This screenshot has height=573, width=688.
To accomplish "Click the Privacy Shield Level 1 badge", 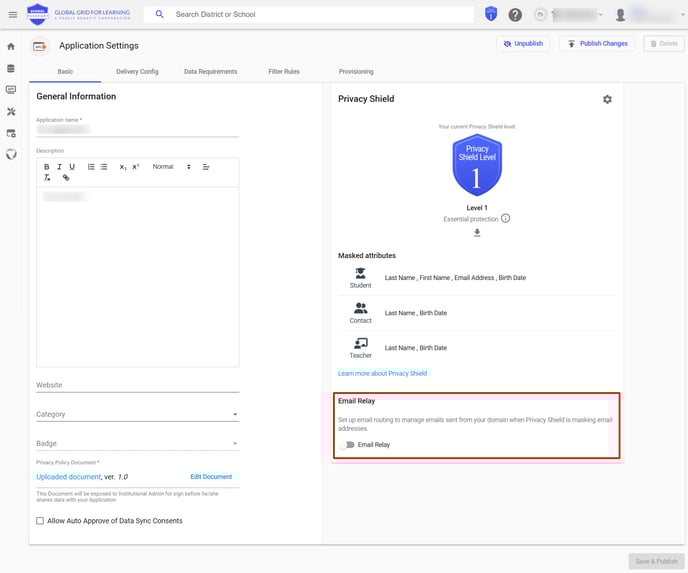I will click(477, 165).
